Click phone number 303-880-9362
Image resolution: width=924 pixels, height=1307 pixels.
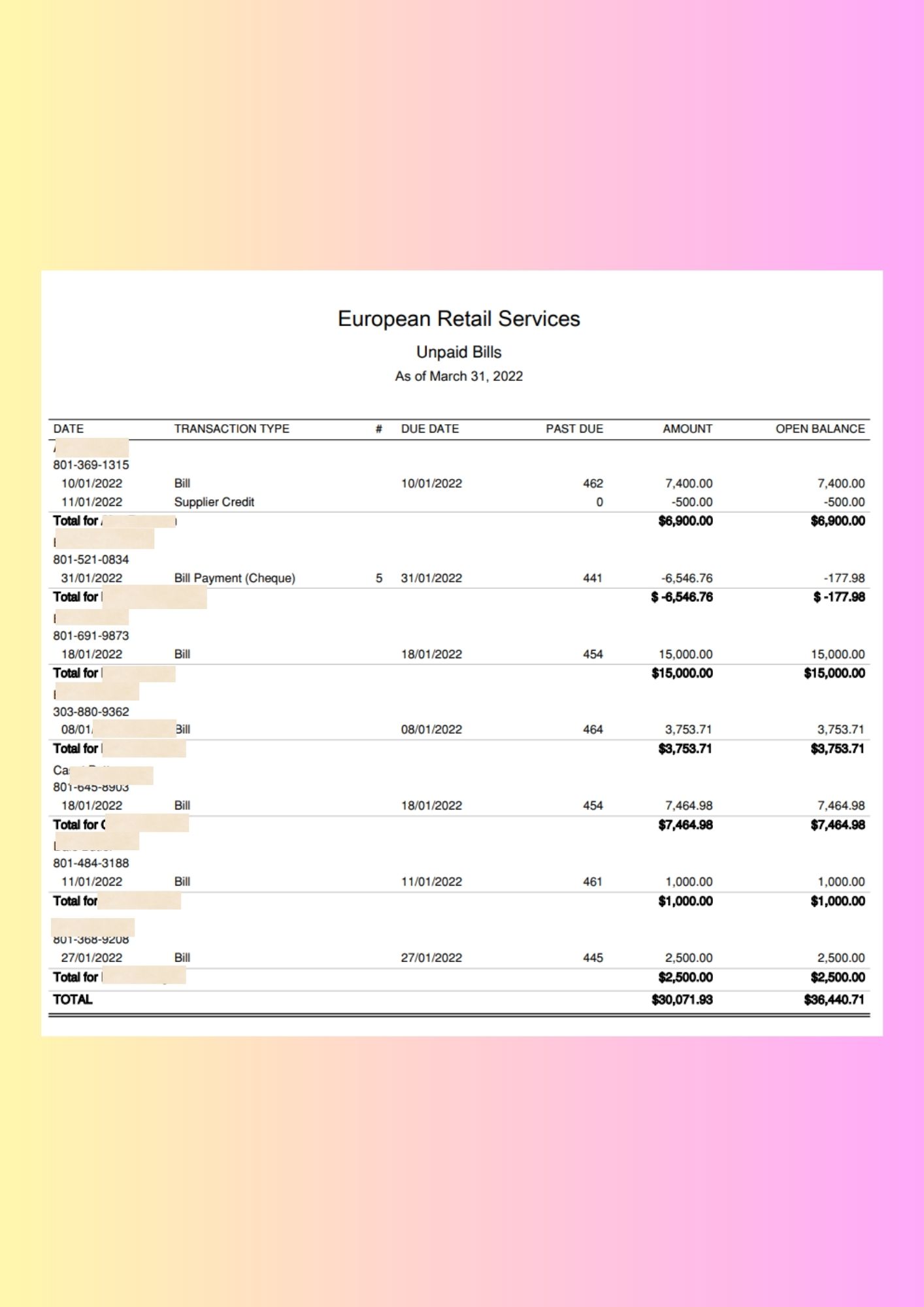pyautogui.click(x=91, y=712)
